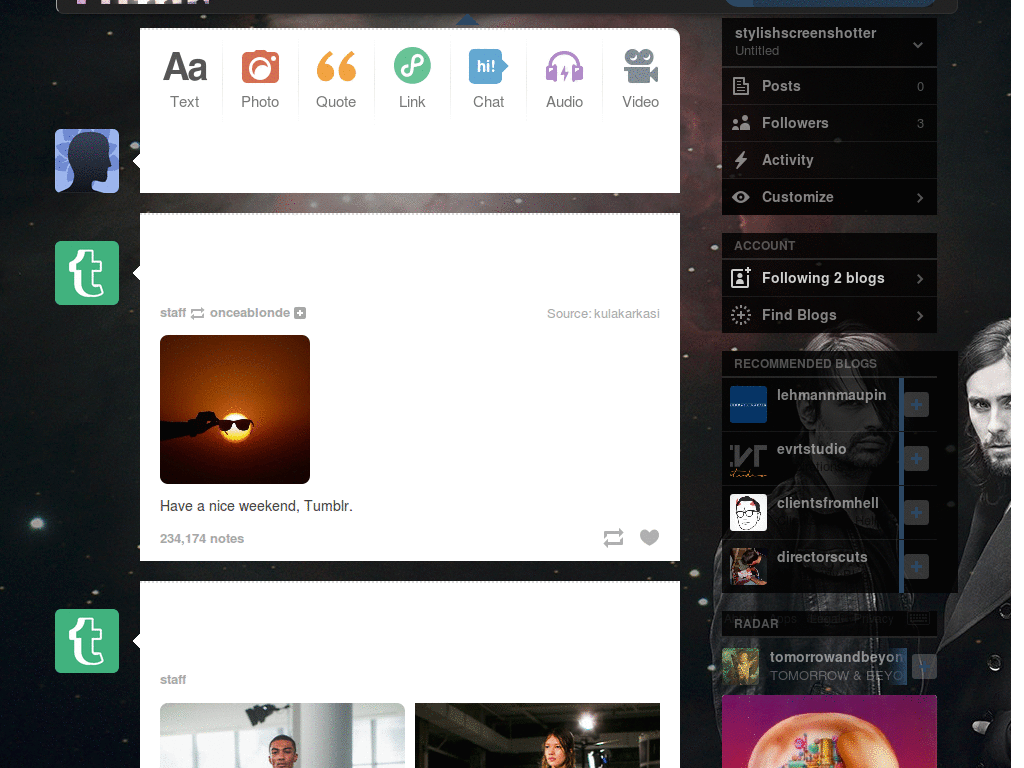Open Find Blogs
Screen dimensions: 1024x768
tap(829, 315)
